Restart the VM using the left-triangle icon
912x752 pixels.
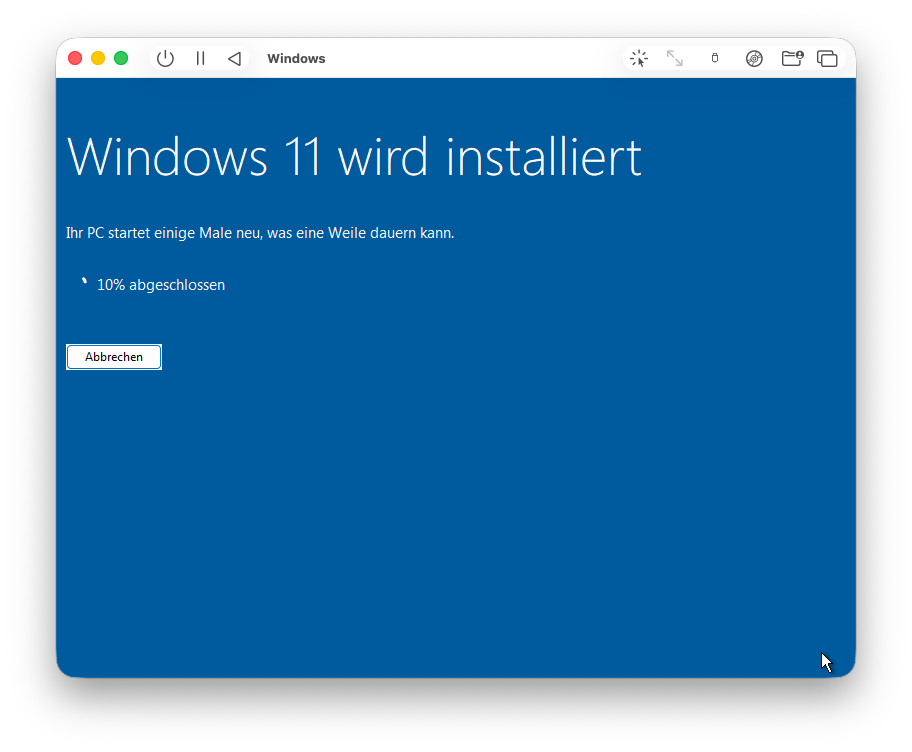(234, 59)
